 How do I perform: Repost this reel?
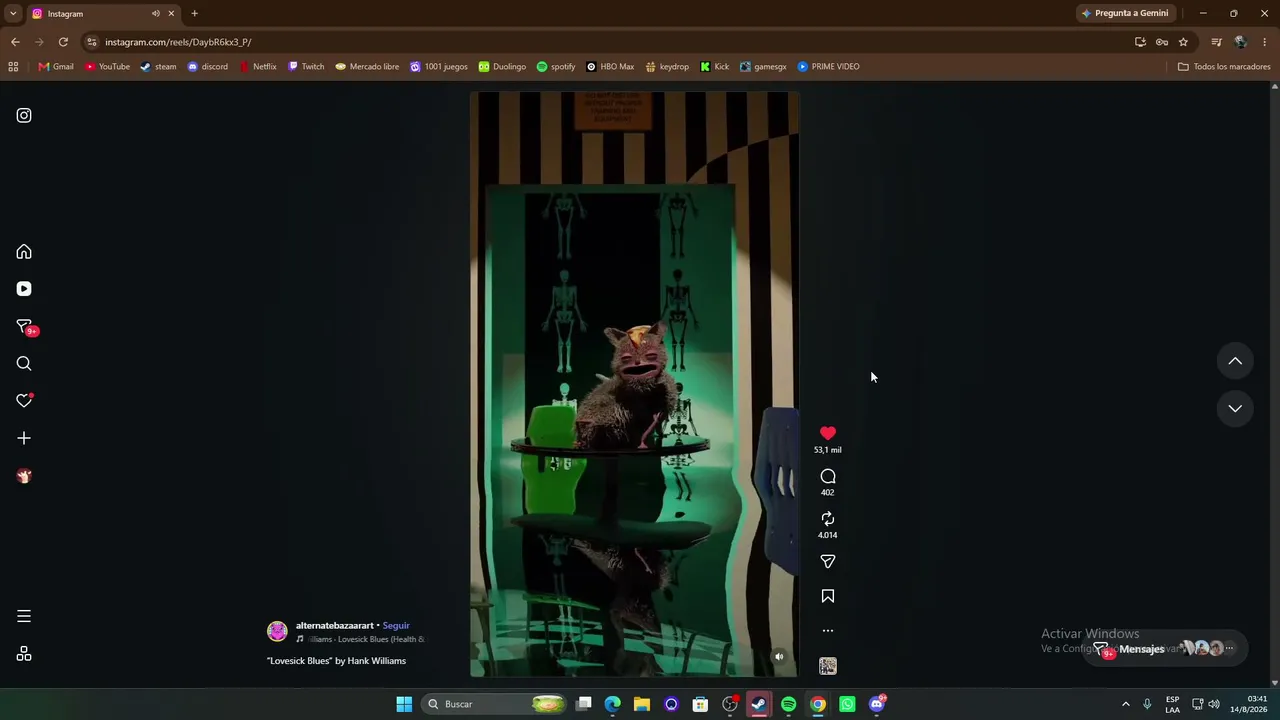828,519
